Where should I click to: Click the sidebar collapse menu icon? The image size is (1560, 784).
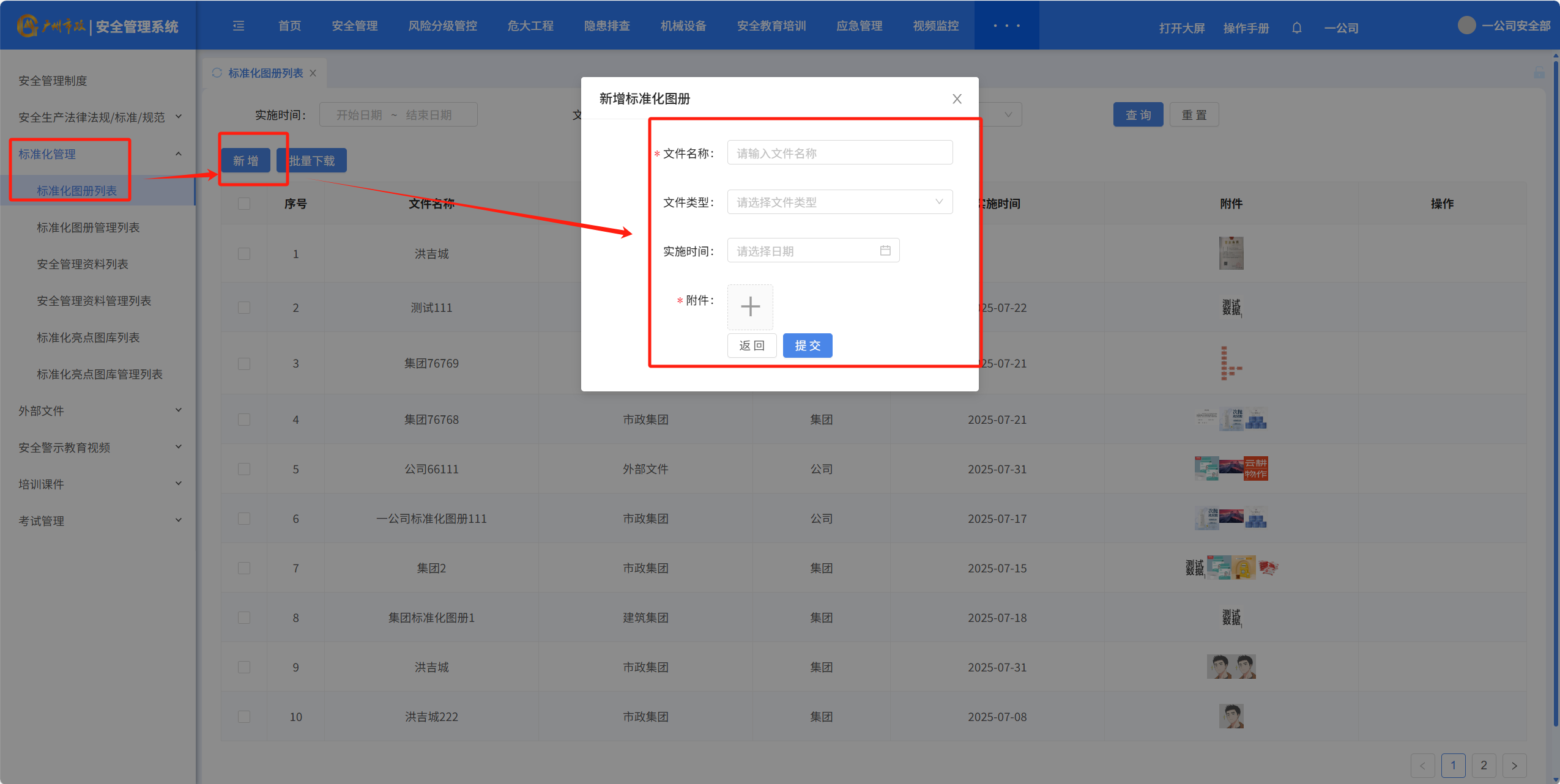[239, 26]
